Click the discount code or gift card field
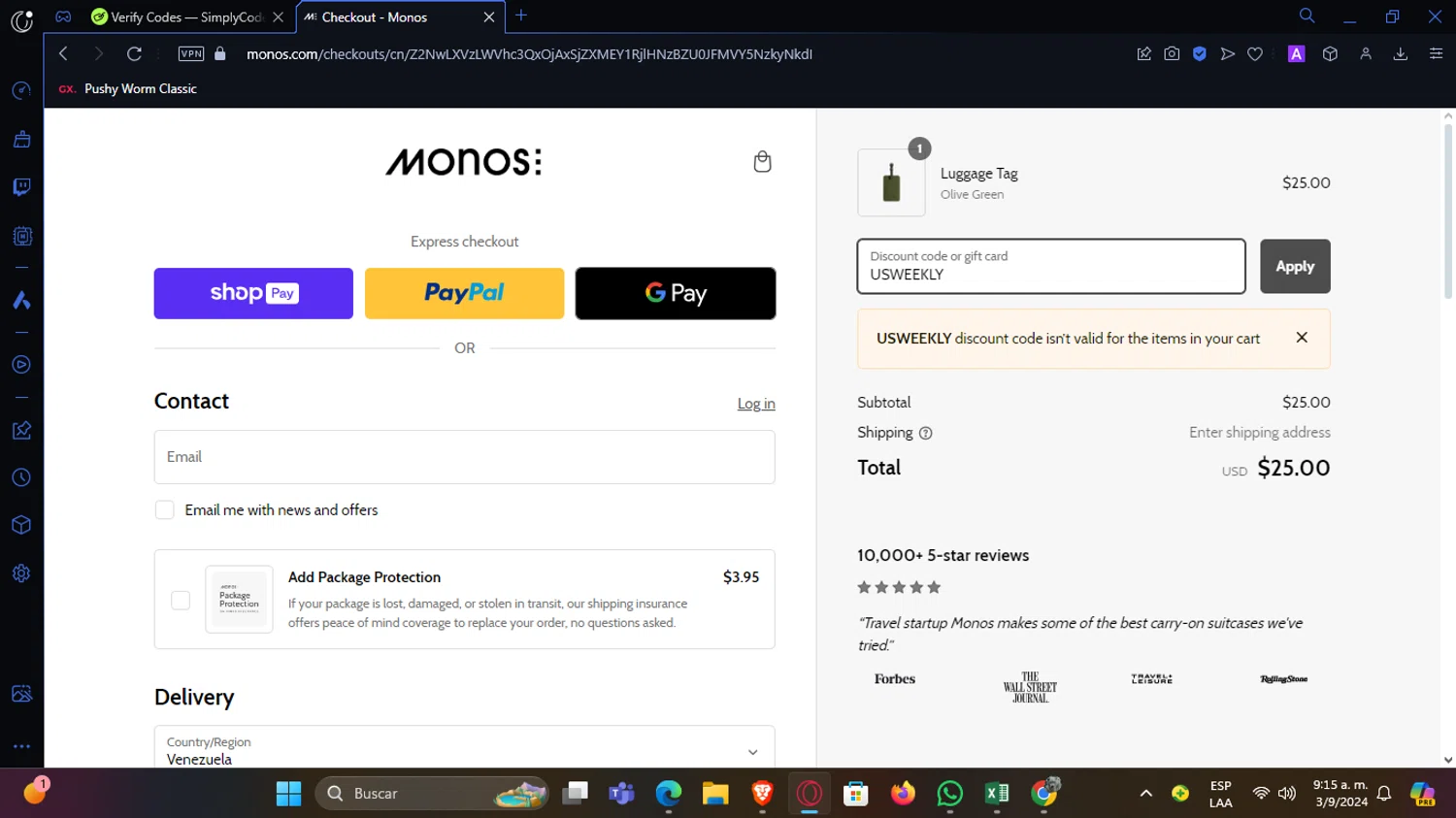This screenshot has width=1456, height=818. click(1051, 266)
